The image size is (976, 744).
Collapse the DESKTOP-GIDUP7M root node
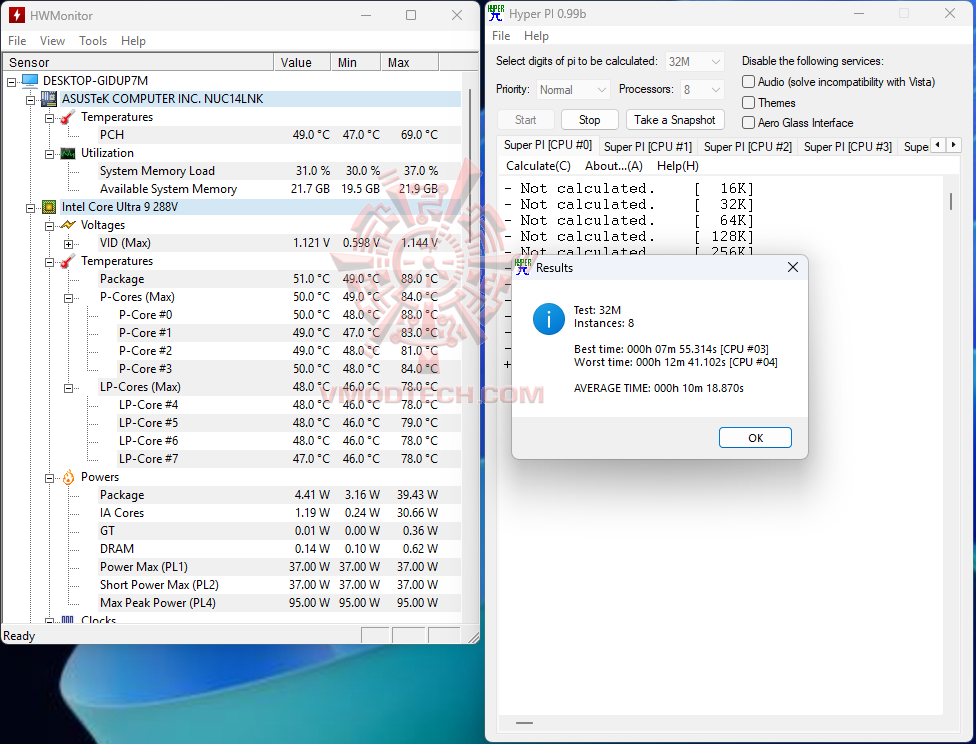tap(11, 82)
